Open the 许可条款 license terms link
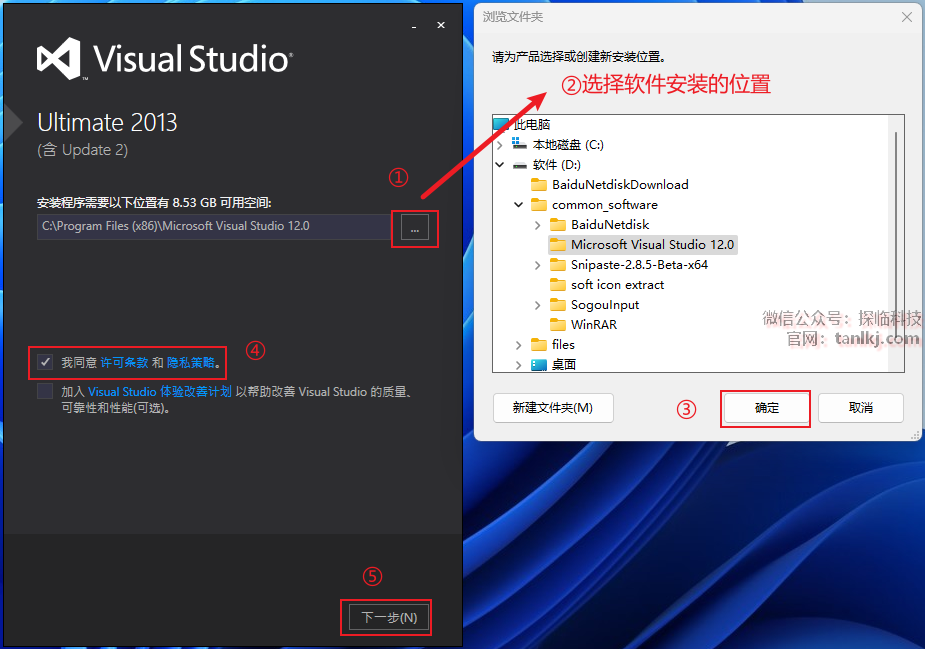The height and width of the screenshot is (649, 925). click(124, 362)
